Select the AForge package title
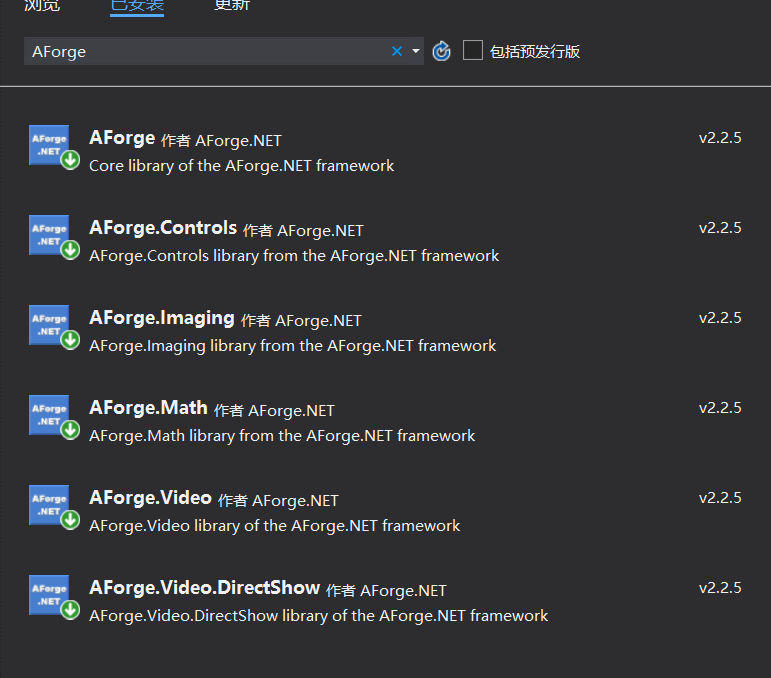Screen dimensions: 771x678 click(x=122, y=138)
